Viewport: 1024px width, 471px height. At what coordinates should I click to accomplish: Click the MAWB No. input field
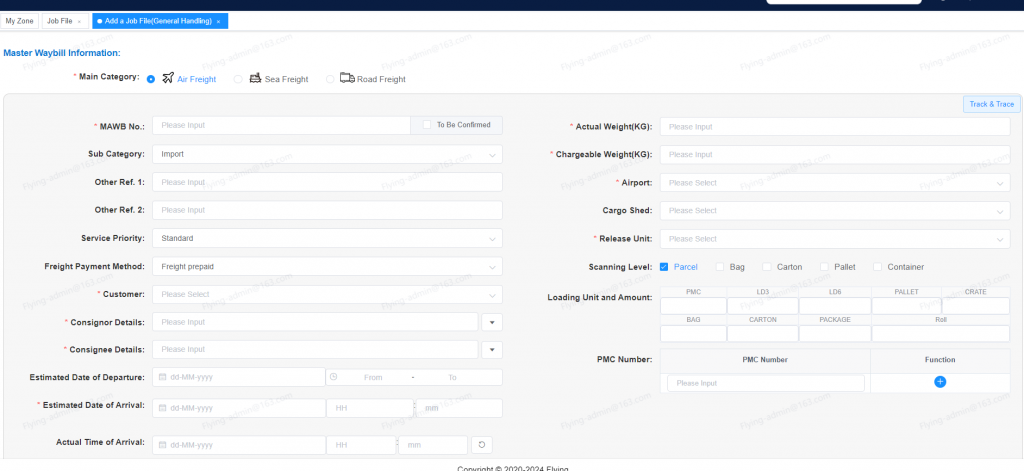[282, 126]
